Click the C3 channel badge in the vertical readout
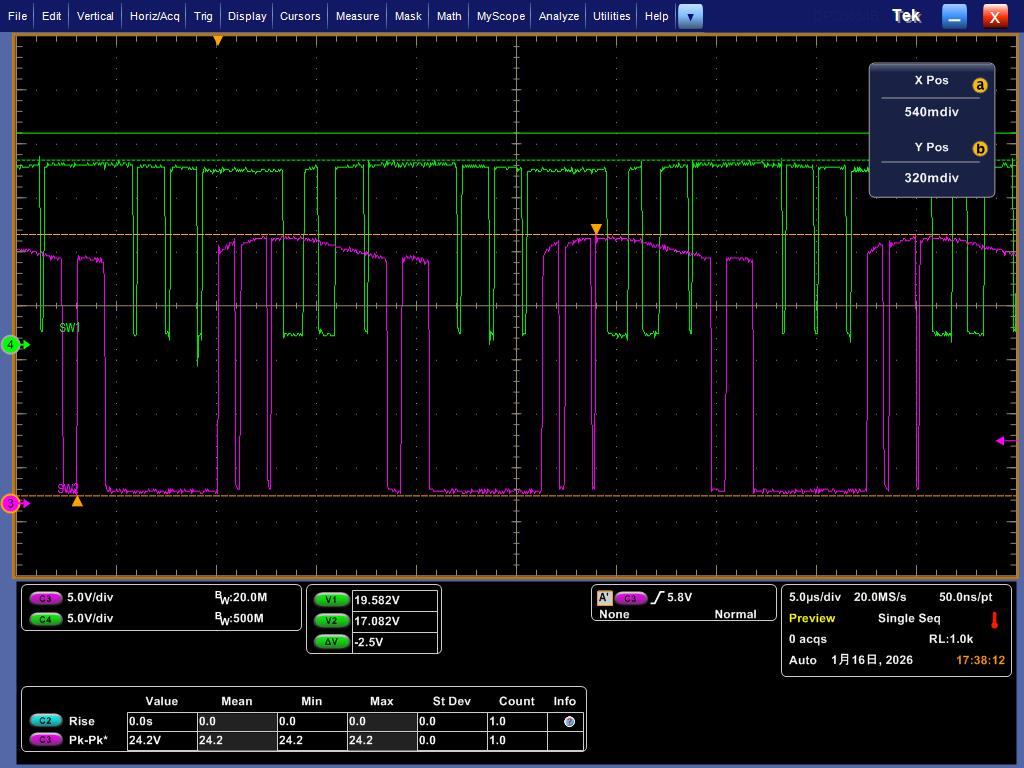Screen dimensions: 1024x768 [x=46, y=598]
